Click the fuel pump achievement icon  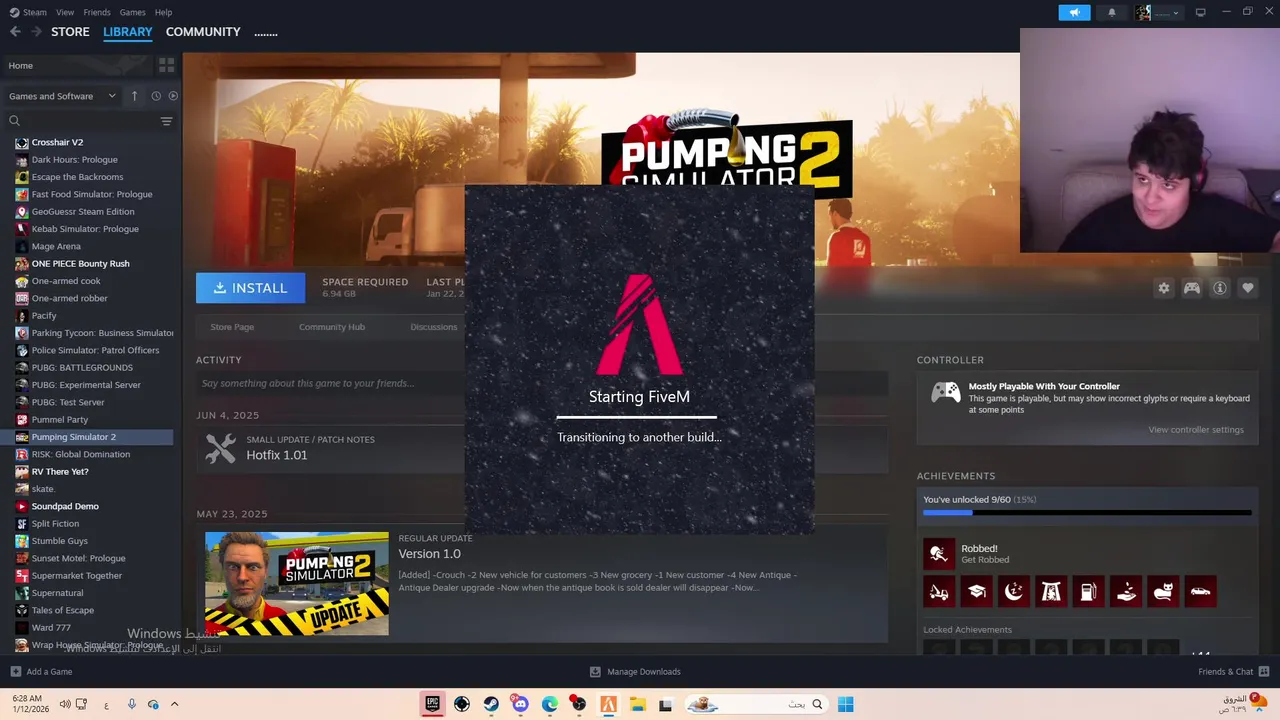(1088, 592)
